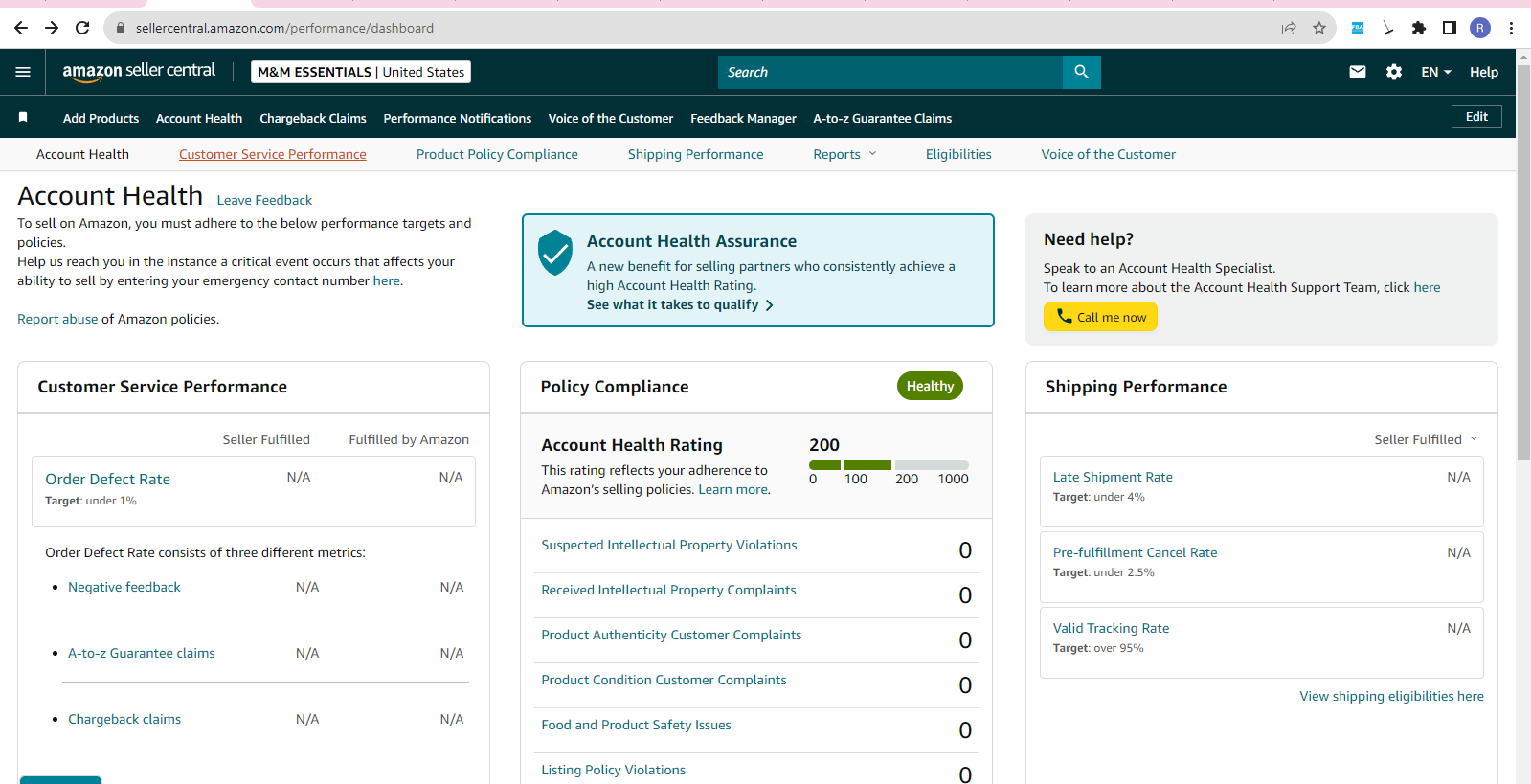Expand See what it takes to qualify
Image resolution: width=1531 pixels, height=784 pixels.
[x=680, y=304]
